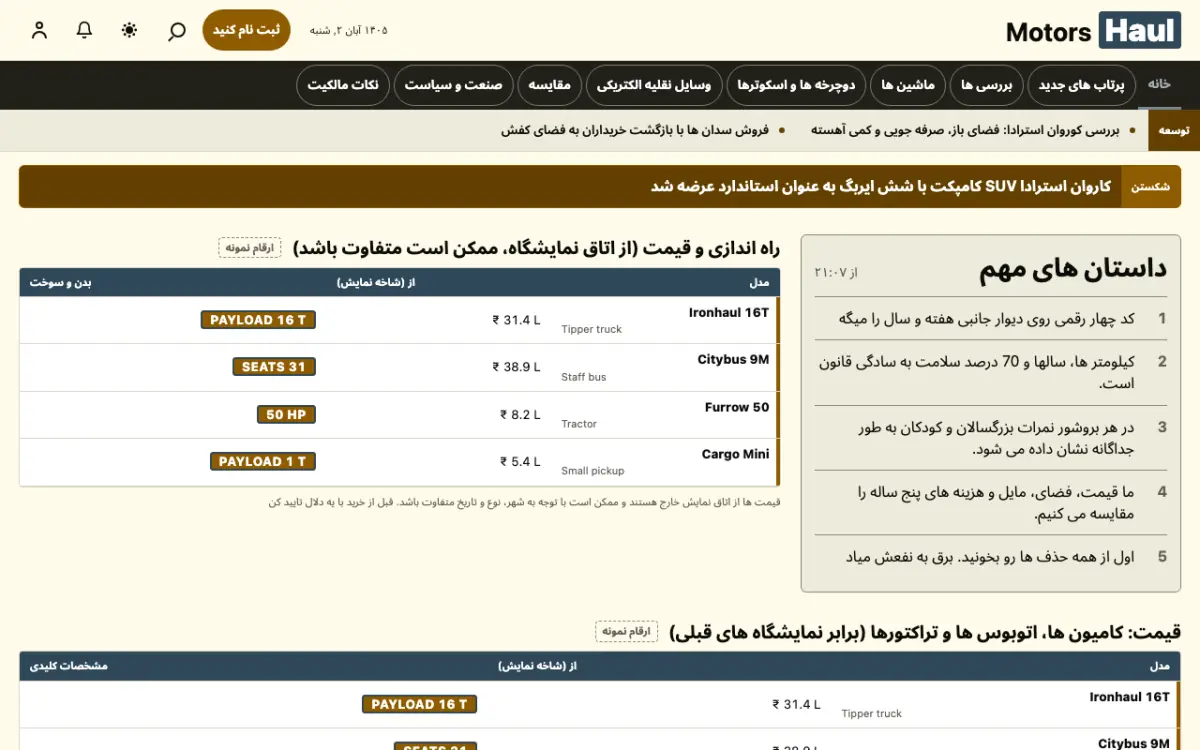Viewport: 1200px width, 750px height.
Task: Open بررسی ها nav item
Action: [987, 85]
